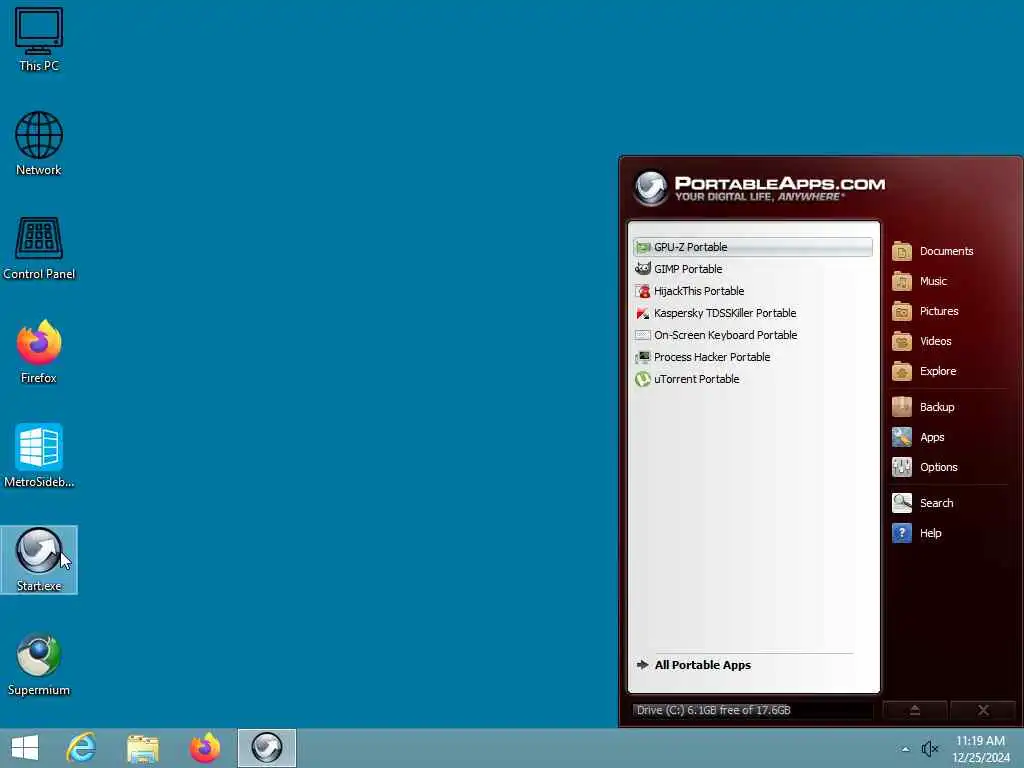This screenshot has height=768, width=1024.
Task: Click the eject drive button
Action: (915, 711)
